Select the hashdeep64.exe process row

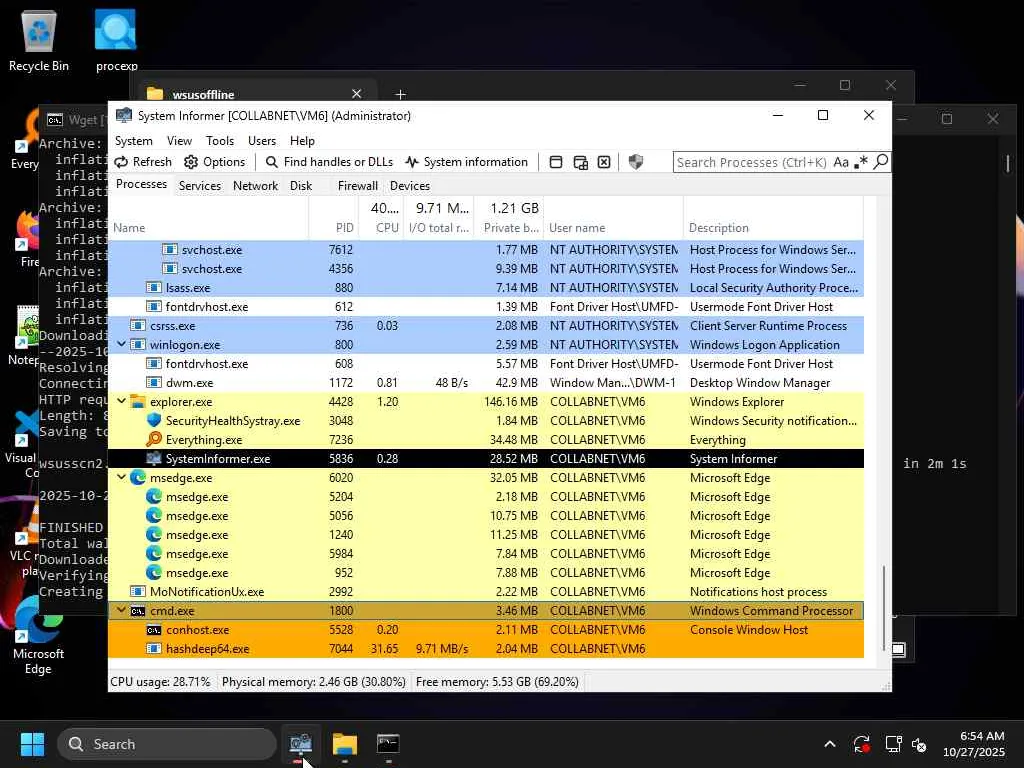pos(486,648)
